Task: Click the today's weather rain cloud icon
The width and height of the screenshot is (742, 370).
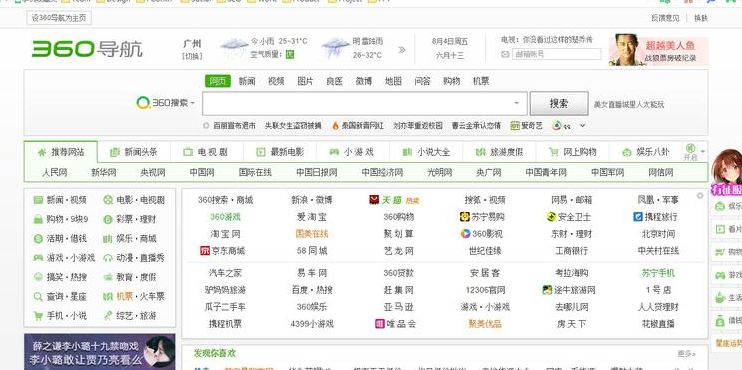Action: tap(234, 47)
